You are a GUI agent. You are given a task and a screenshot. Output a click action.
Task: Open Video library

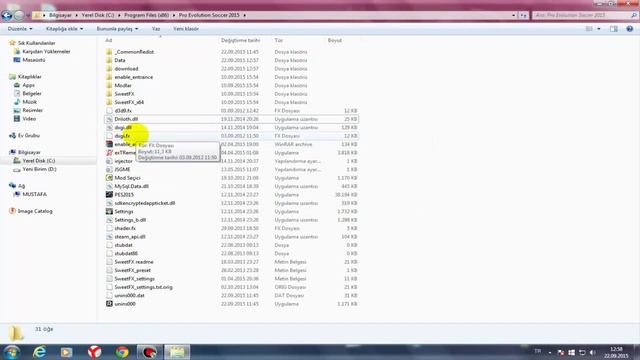(29, 119)
